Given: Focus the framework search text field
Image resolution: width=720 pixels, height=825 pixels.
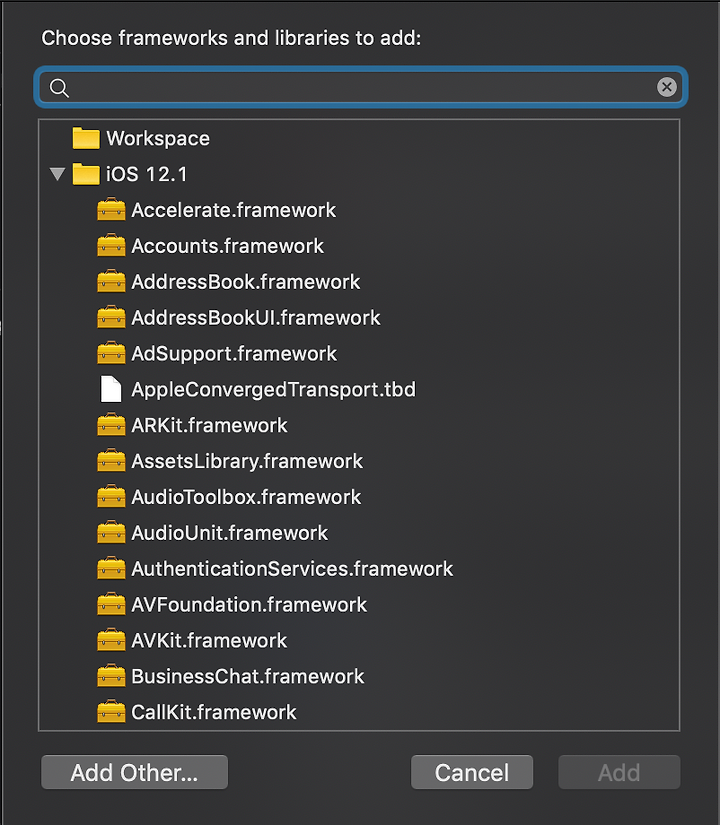Looking at the screenshot, I should [x=361, y=87].
